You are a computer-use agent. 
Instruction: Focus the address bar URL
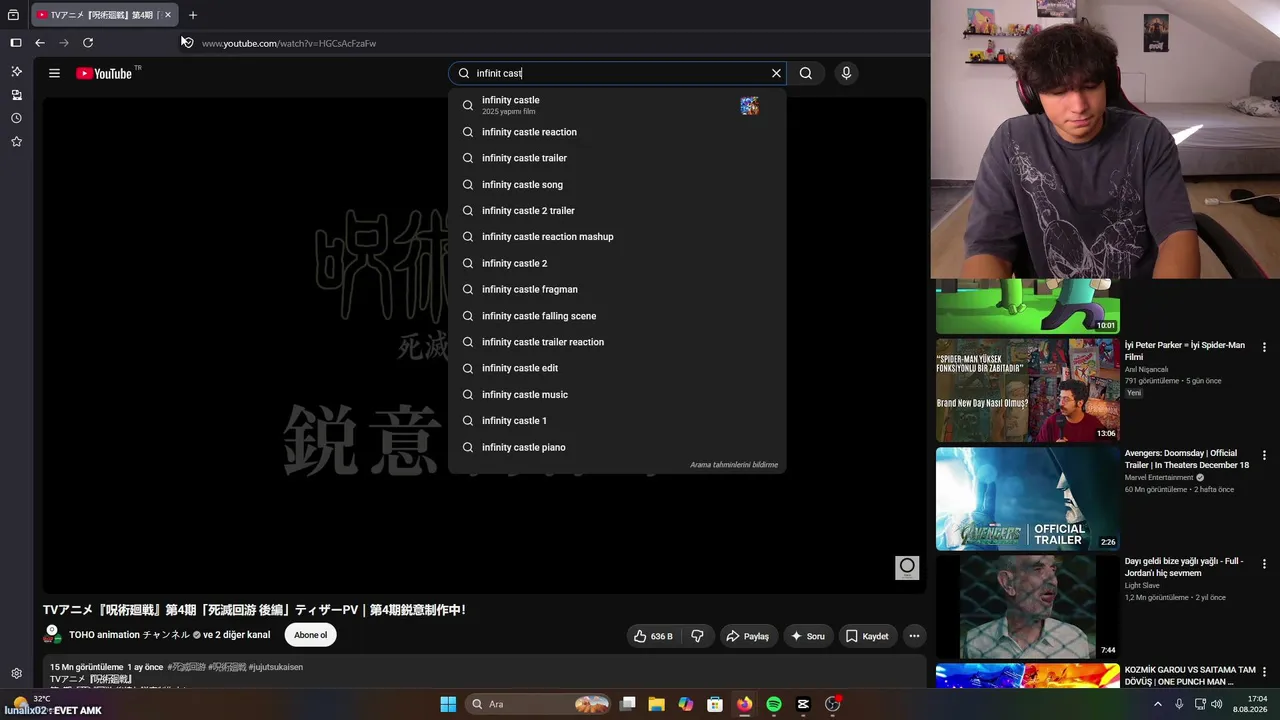click(x=289, y=44)
